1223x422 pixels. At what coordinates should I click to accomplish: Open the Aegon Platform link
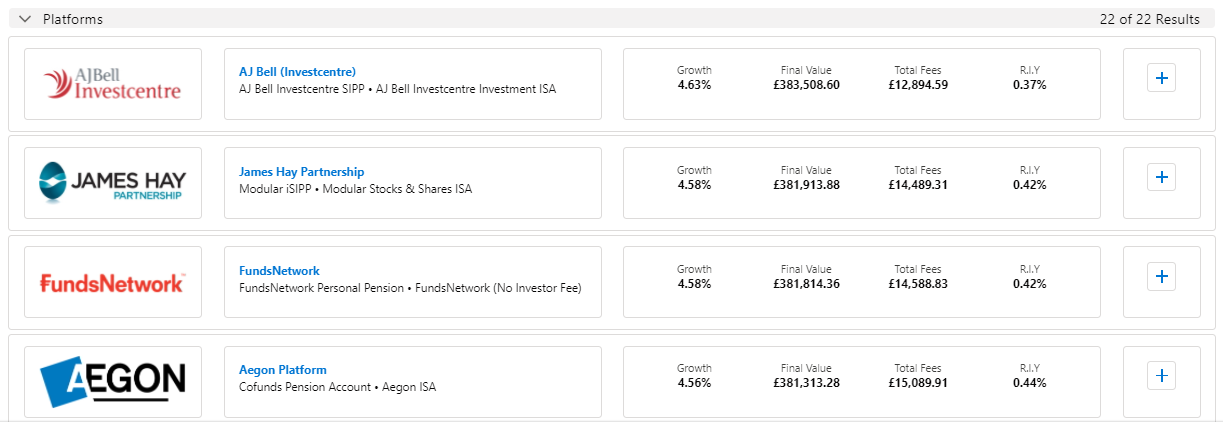tap(282, 370)
